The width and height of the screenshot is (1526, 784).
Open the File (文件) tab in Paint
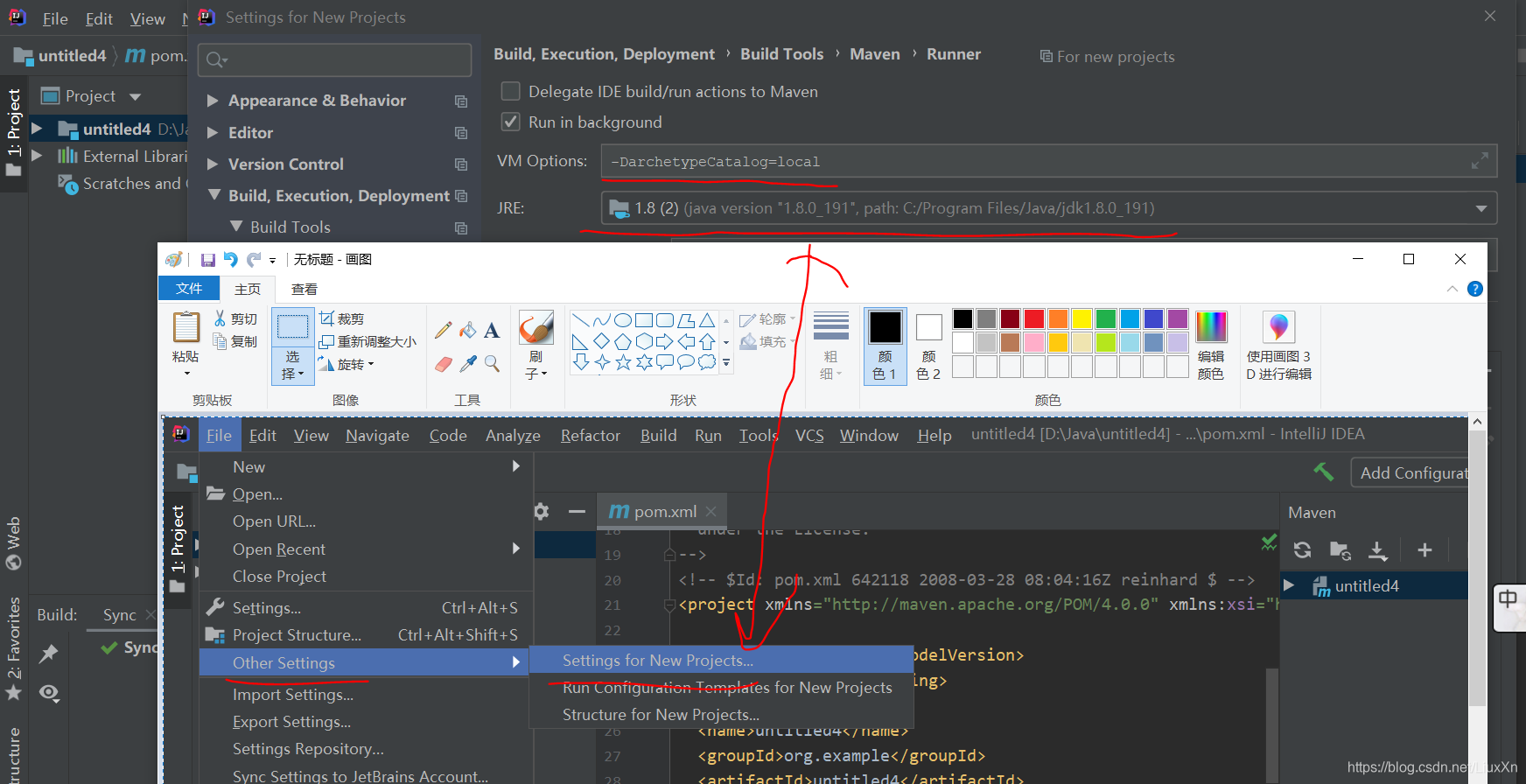[189, 289]
